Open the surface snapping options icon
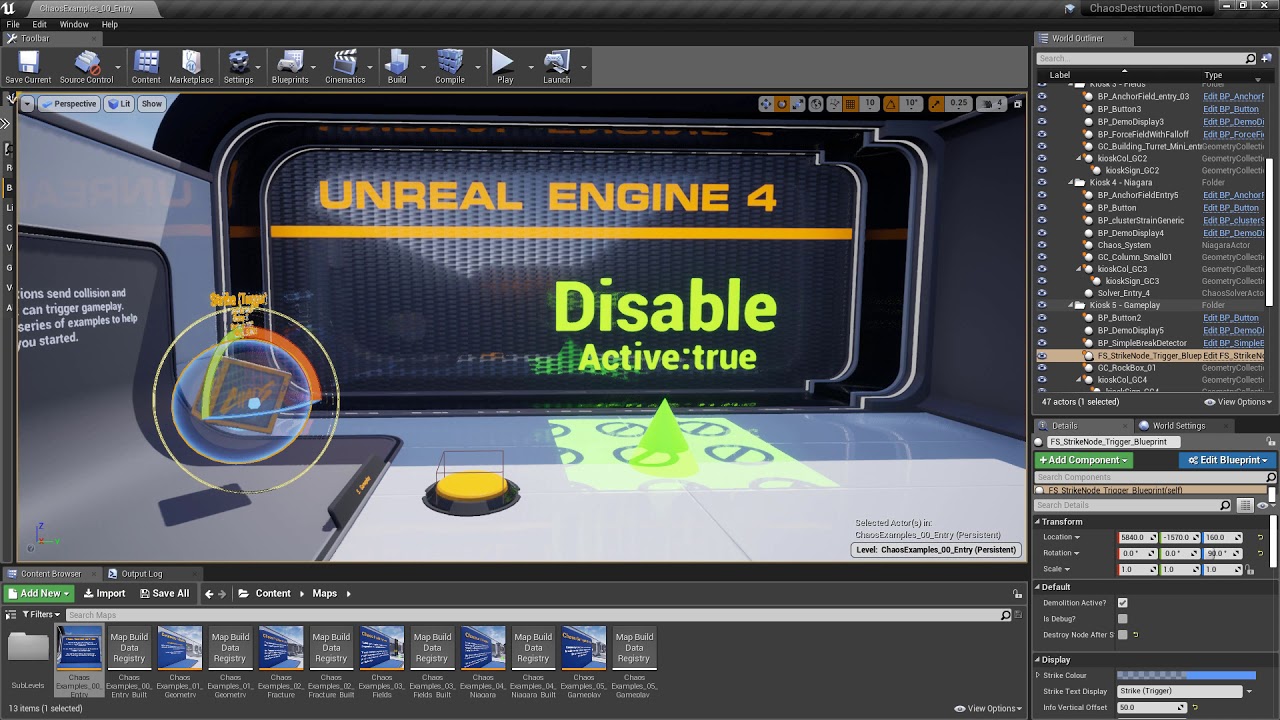This screenshot has height=720, width=1280. click(x=833, y=104)
